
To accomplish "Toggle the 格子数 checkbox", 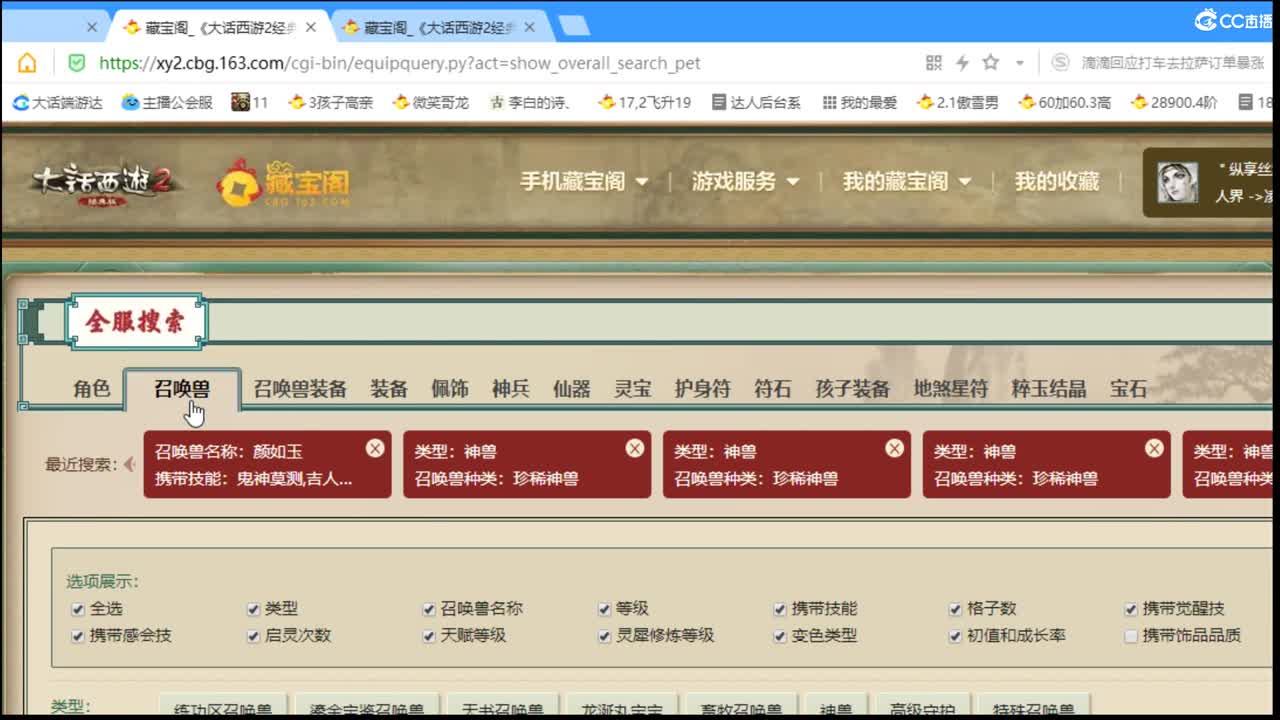I will 955,609.
